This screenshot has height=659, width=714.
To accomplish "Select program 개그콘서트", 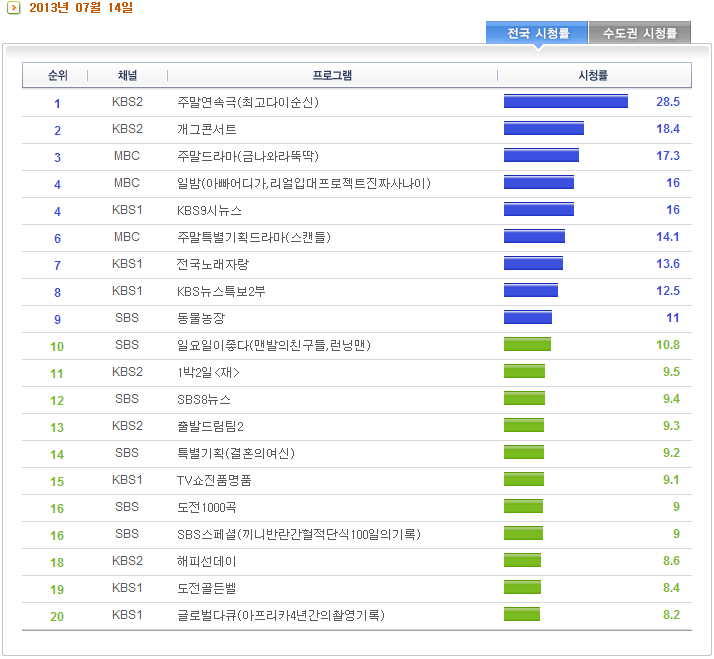I will [x=207, y=129].
